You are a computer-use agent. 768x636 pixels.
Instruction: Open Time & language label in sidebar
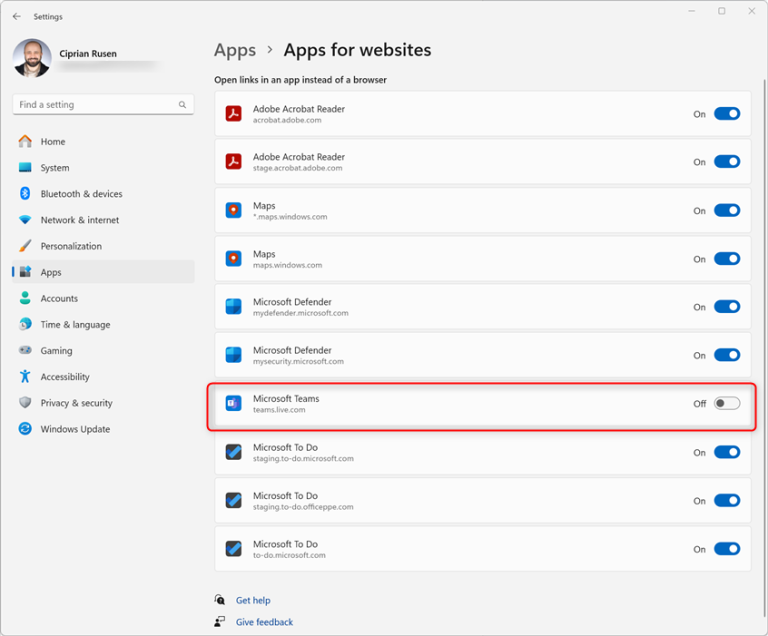click(x=75, y=324)
